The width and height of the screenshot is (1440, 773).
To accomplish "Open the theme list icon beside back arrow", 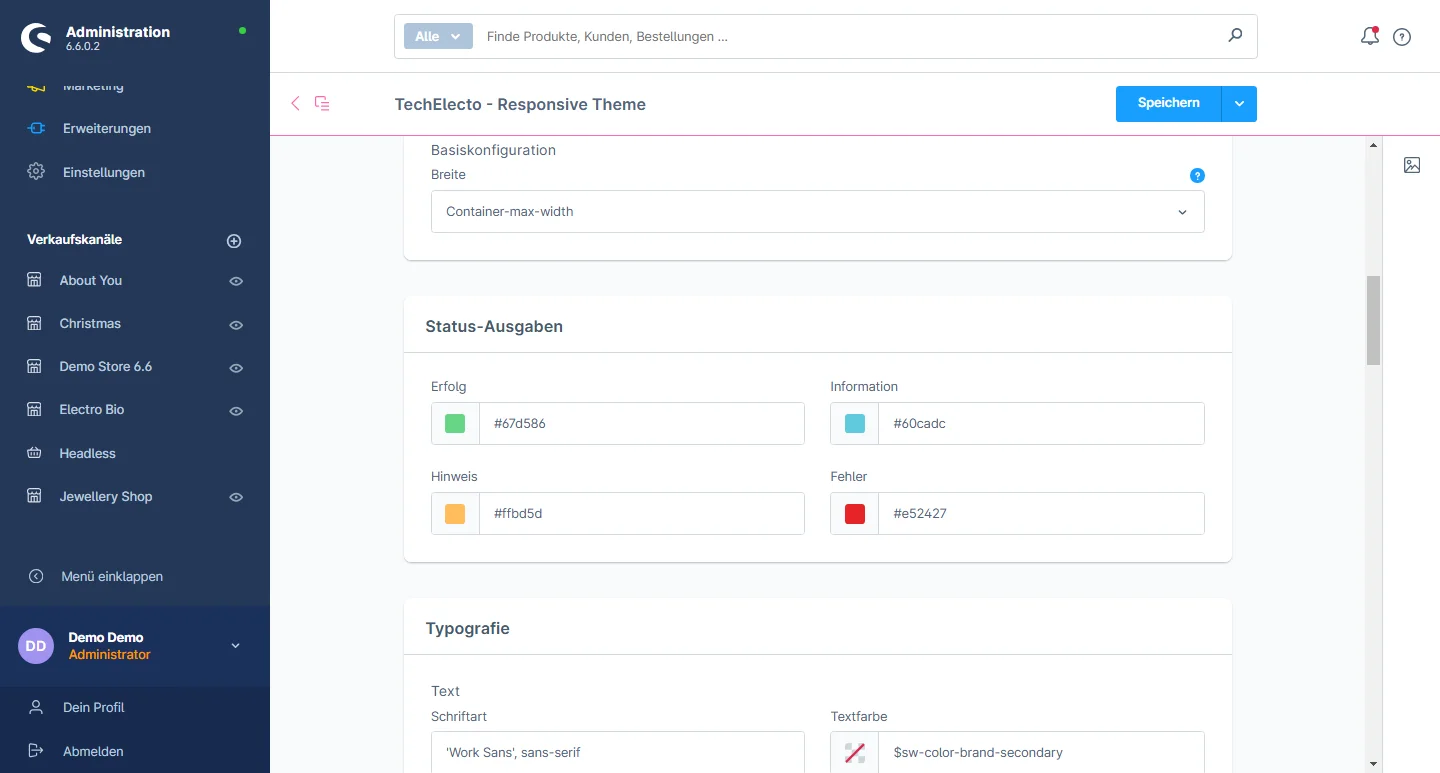I will coord(322,103).
